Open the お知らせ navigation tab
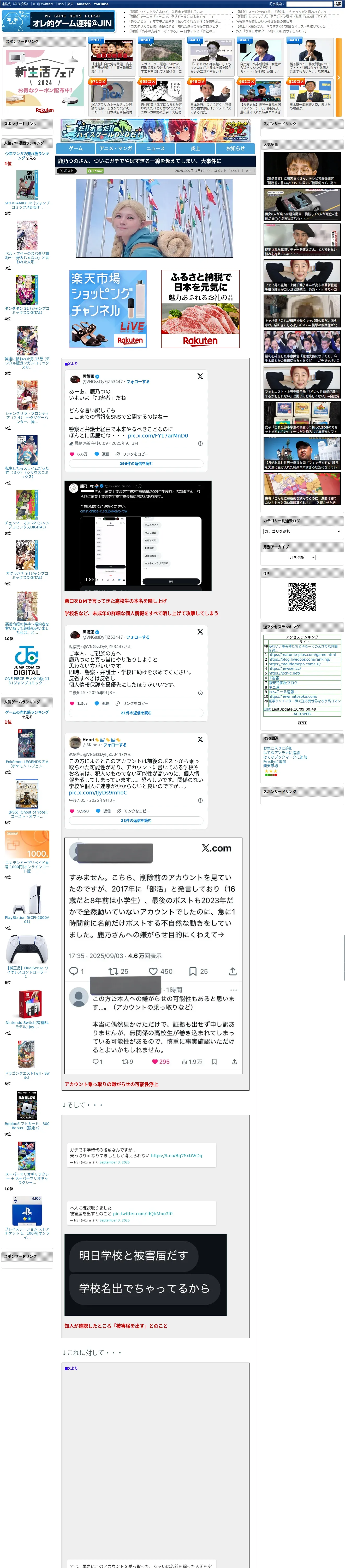The height and width of the screenshot is (1568, 345). [236, 148]
